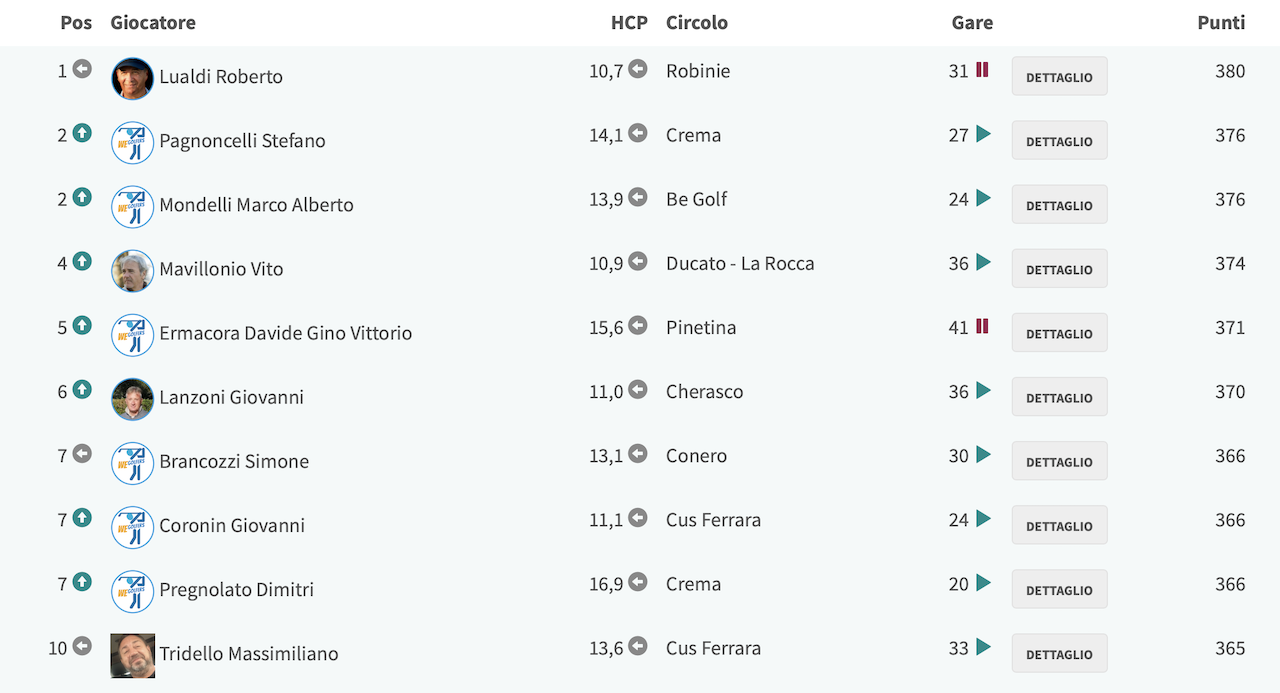Click the green up arrow beside Pagnoncelli Stefano

pos(82,133)
